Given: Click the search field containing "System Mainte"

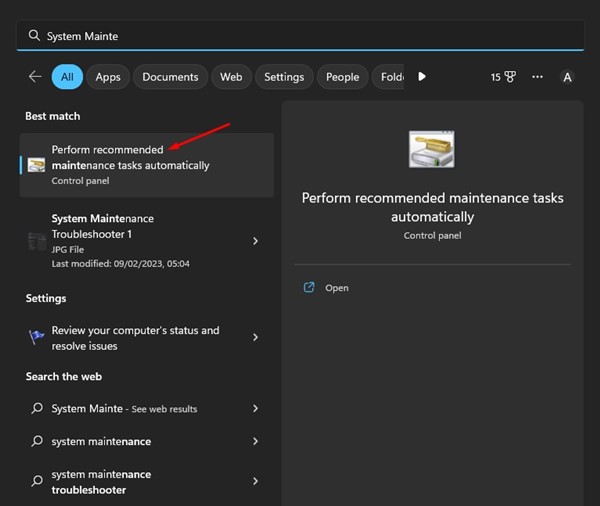Looking at the screenshot, I should click(x=300, y=36).
